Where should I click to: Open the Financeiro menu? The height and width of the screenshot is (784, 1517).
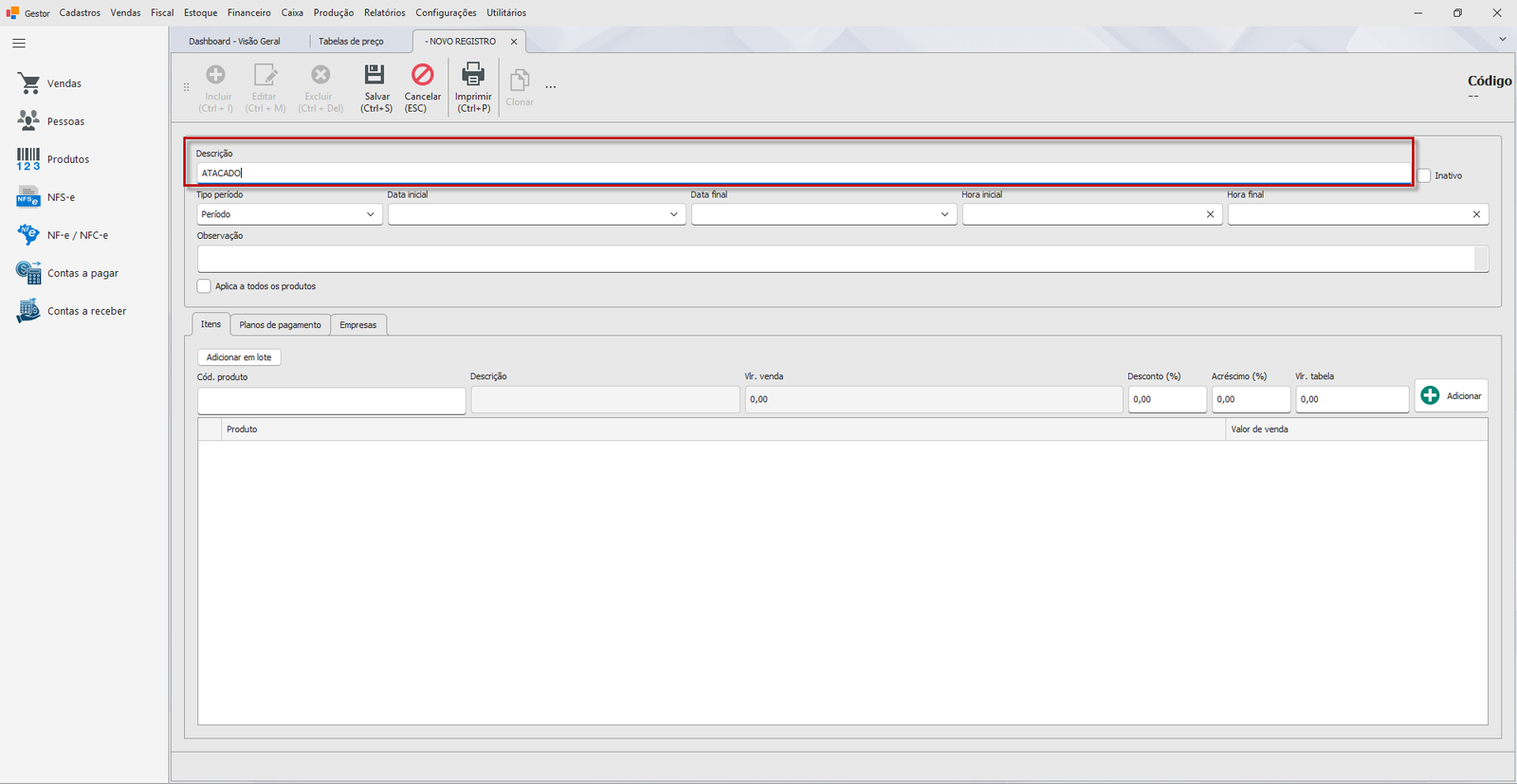248,12
